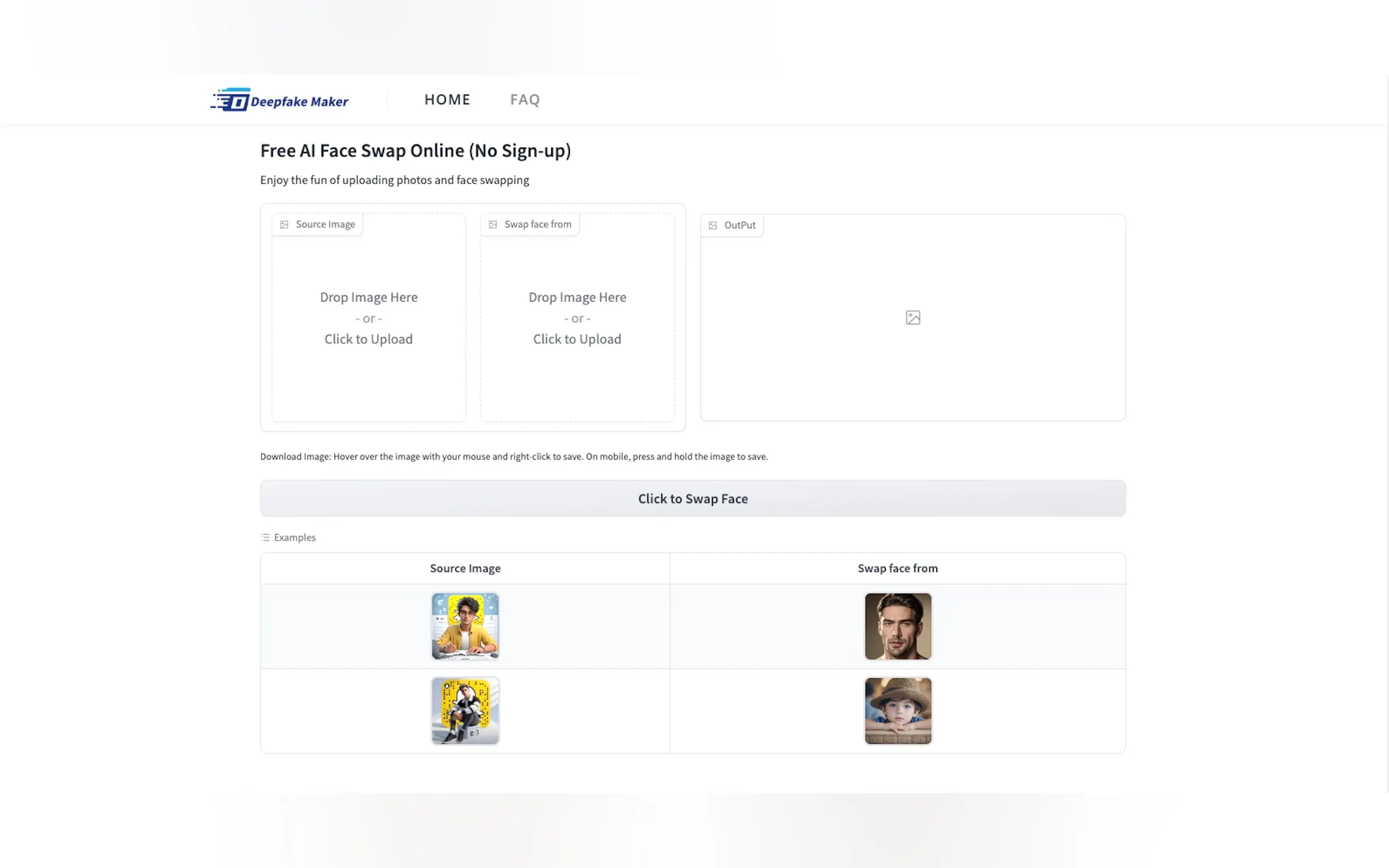Click the list icon next to Examples heading
The height and width of the screenshot is (868, 1389).
tap(265, 537)
